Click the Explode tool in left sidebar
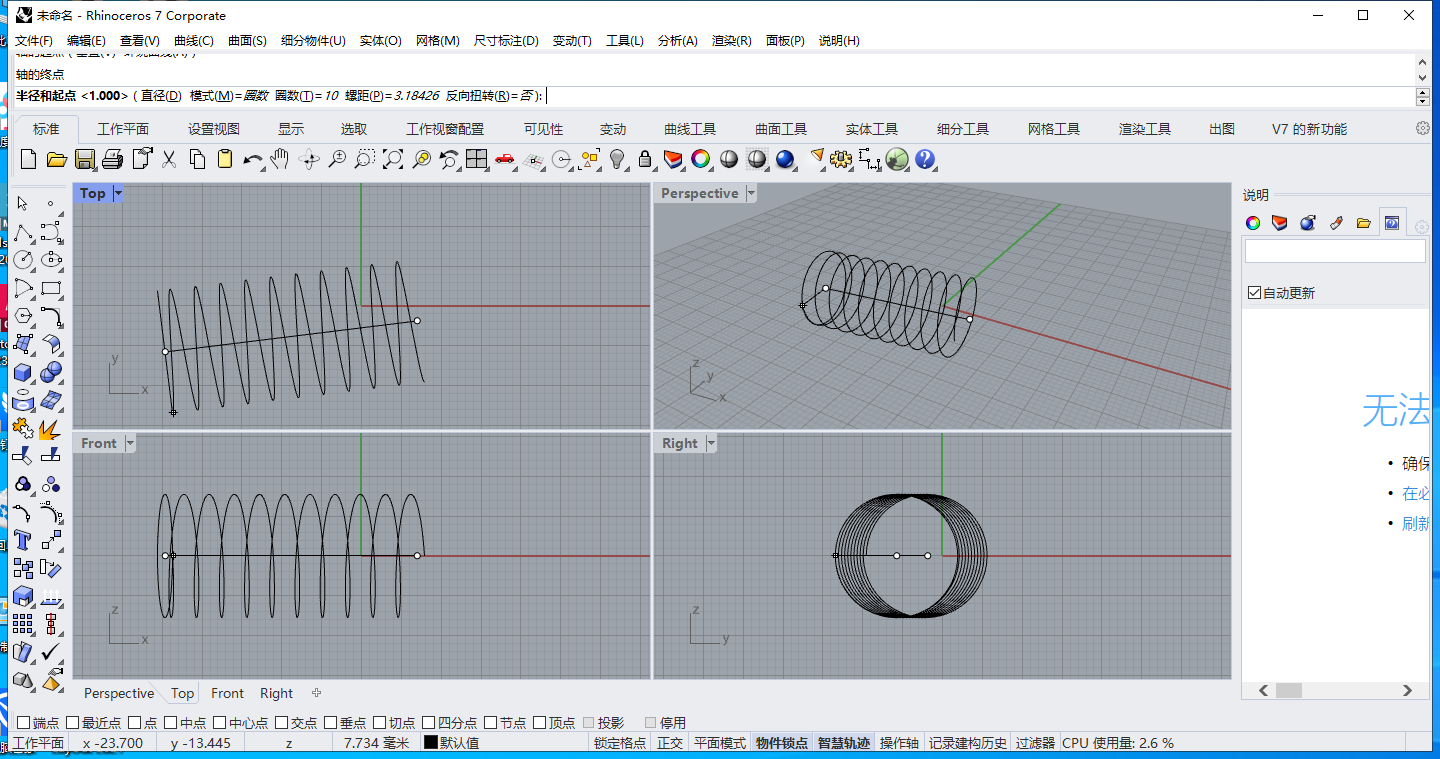Viewport: 1440px width, 759px height. click(50, 428)
